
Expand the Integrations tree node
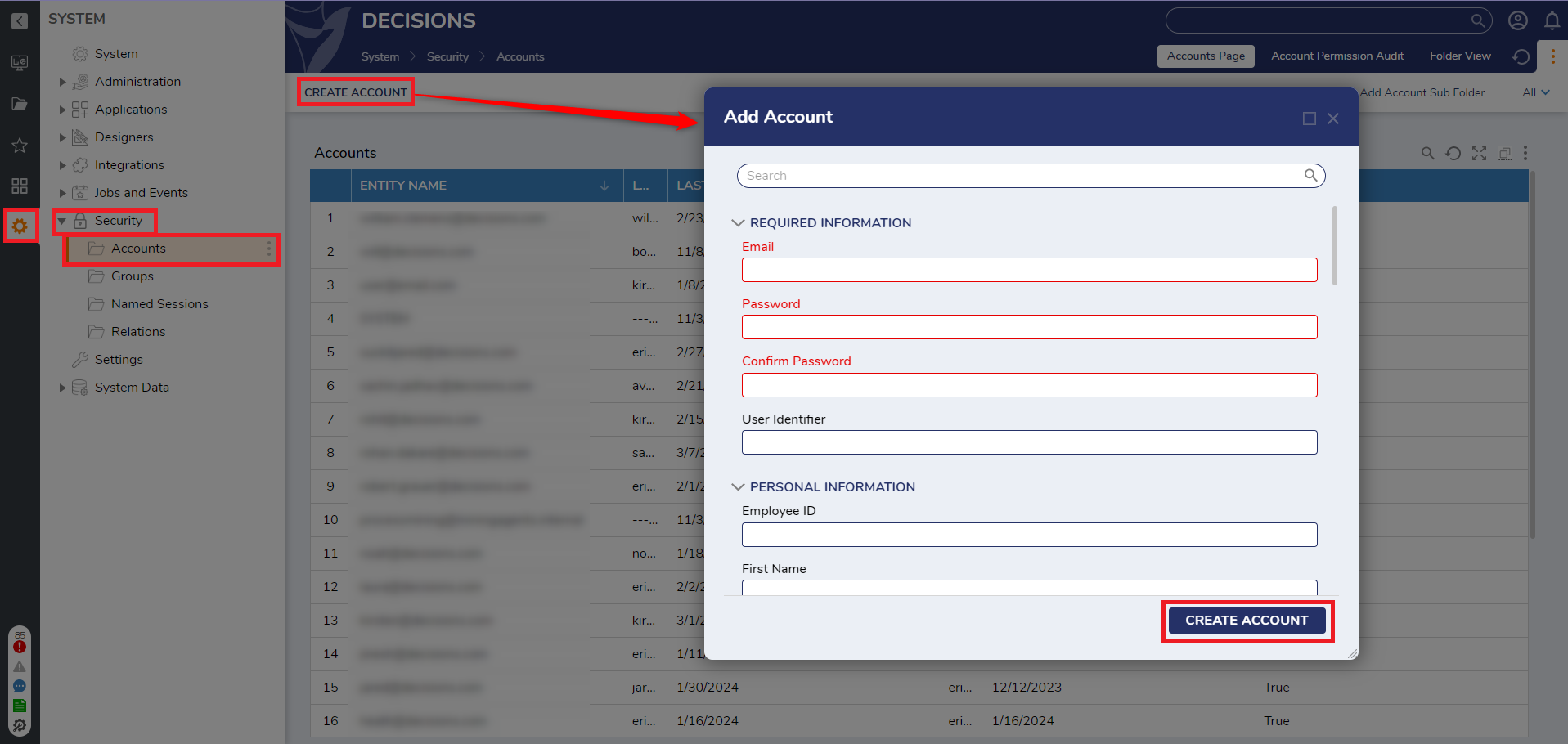click(x=62, y=165)
